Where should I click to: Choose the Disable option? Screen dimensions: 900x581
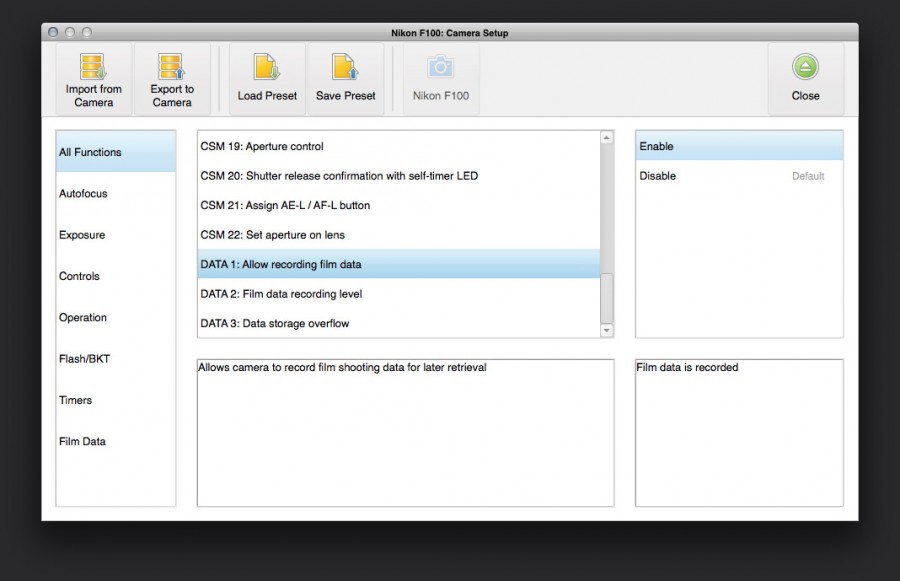pyautogui.click(x=739, y=176)
